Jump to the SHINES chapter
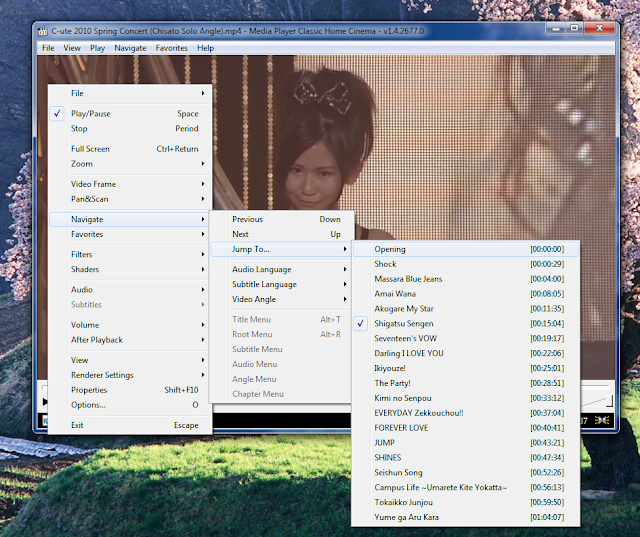 pos(466,458)
